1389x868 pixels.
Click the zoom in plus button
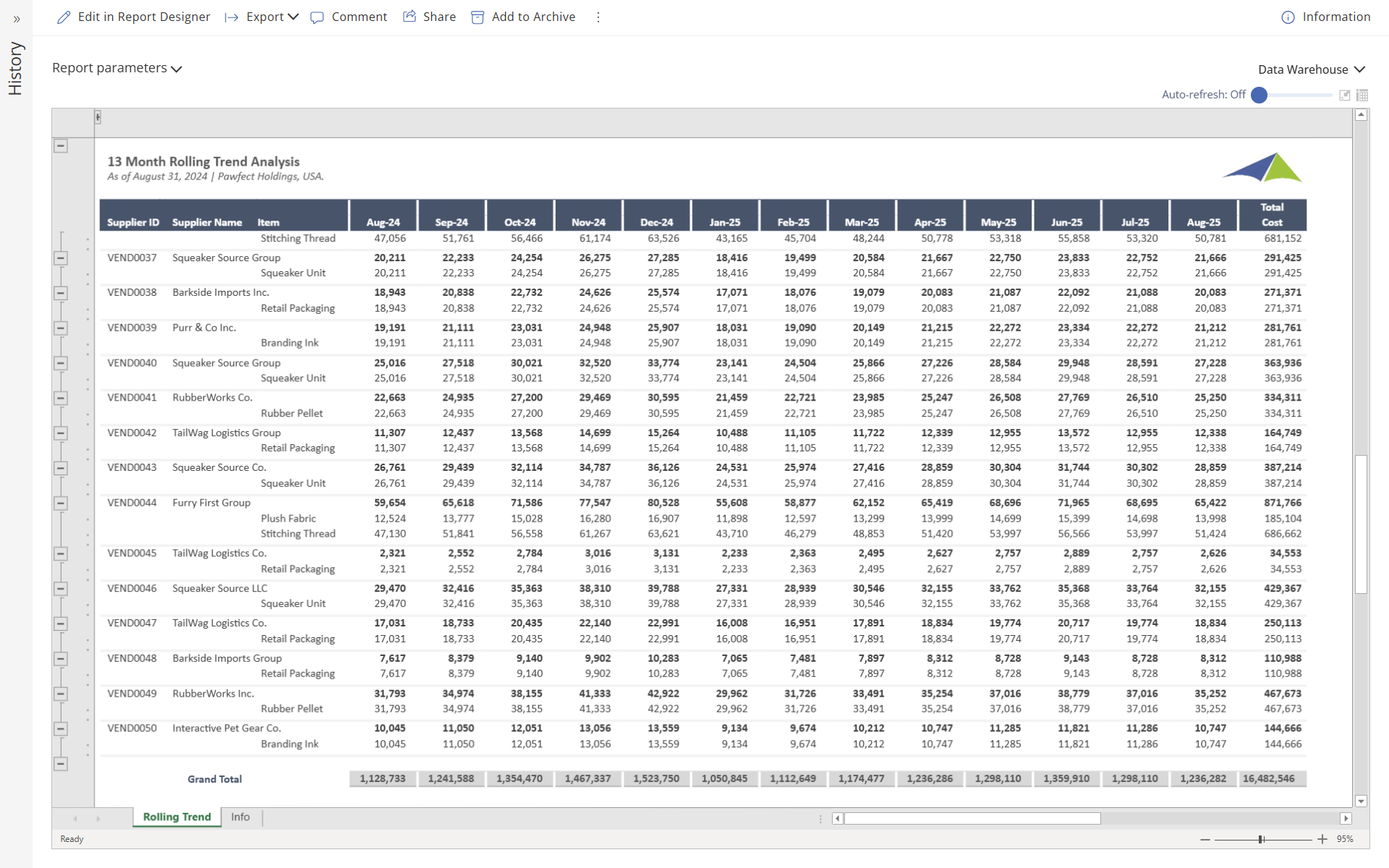(x=1322, y=839)
